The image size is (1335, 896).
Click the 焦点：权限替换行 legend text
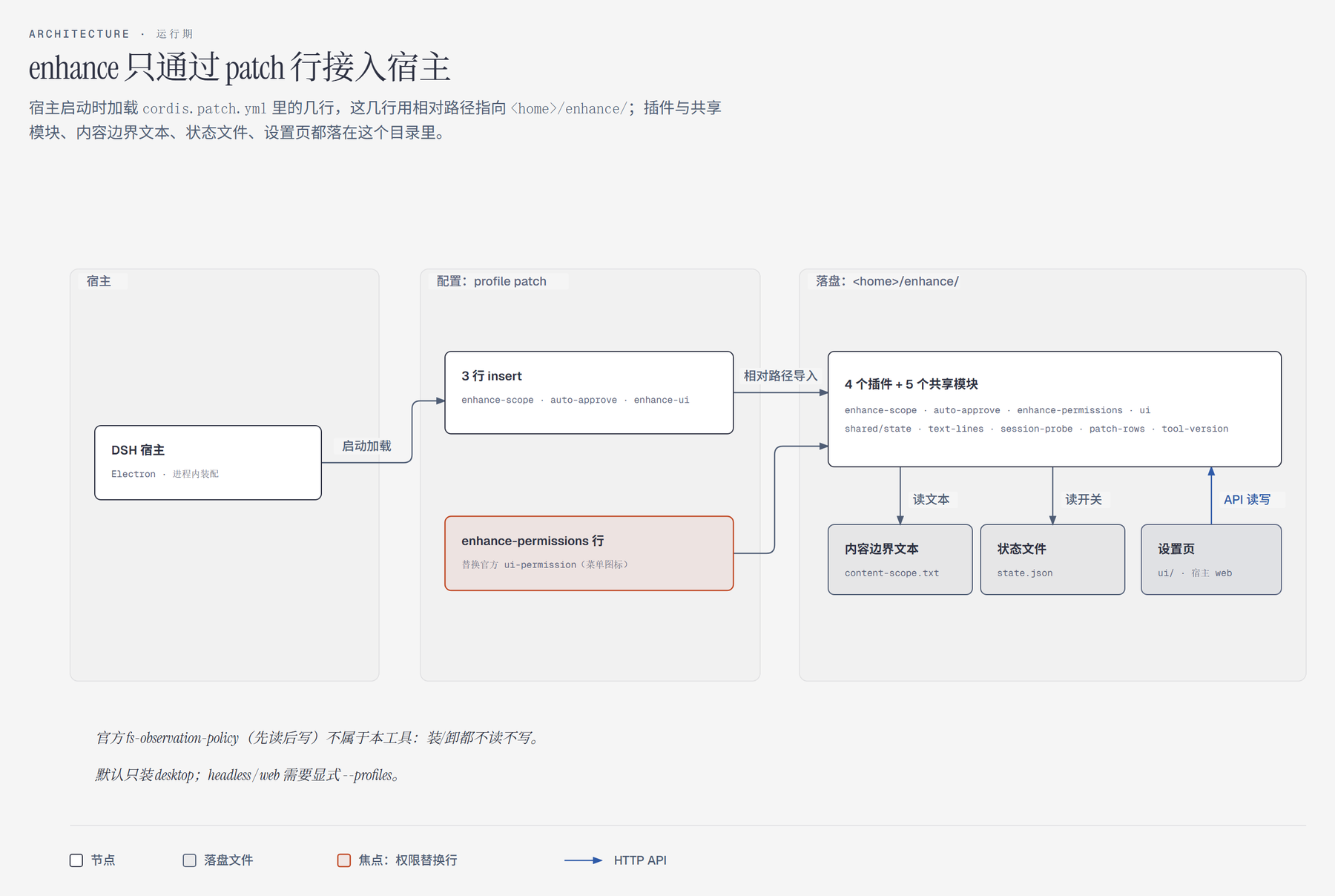point(408,860)
